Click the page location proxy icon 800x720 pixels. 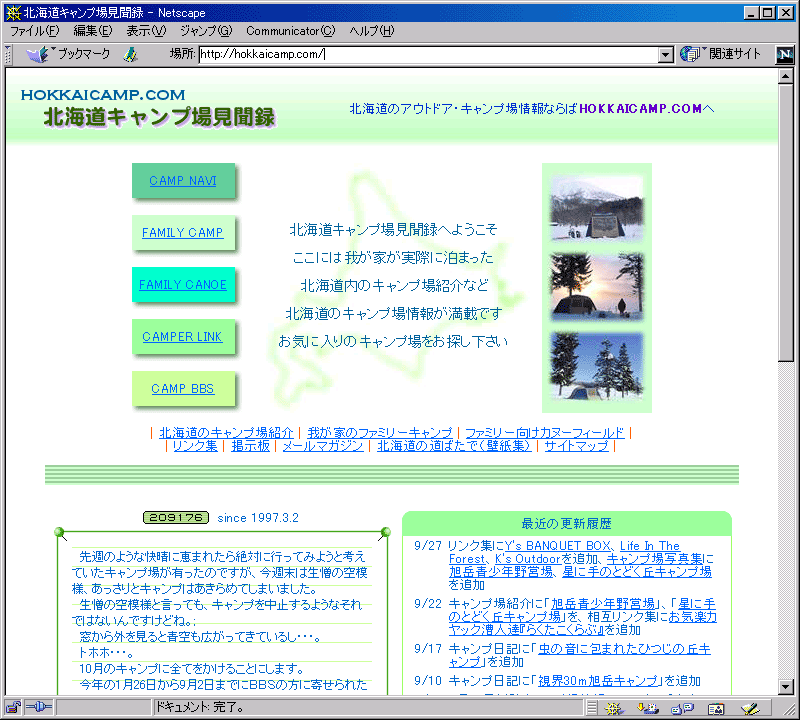(131, 55)
